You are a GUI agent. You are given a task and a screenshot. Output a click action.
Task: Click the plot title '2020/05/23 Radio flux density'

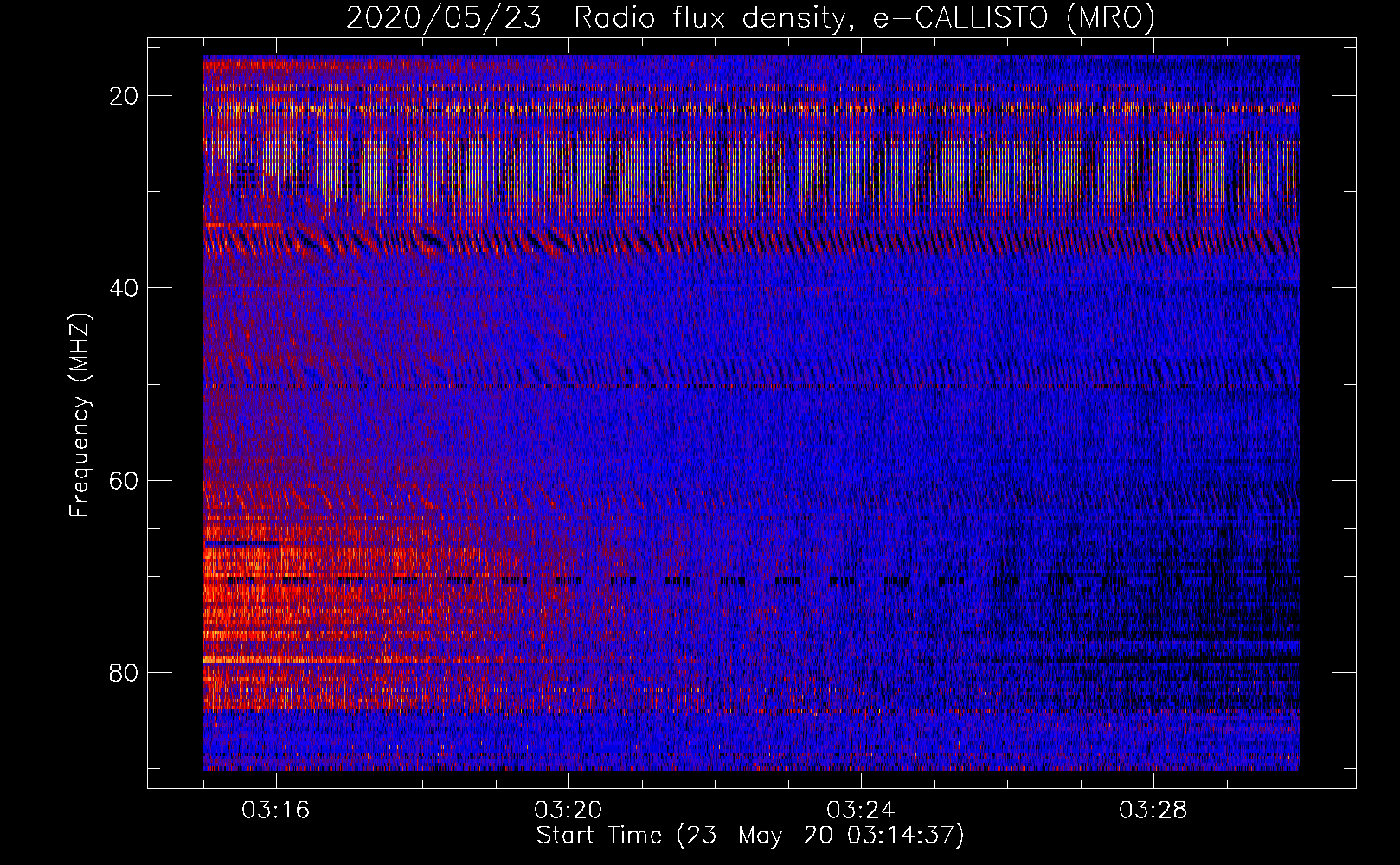point(750,17)
